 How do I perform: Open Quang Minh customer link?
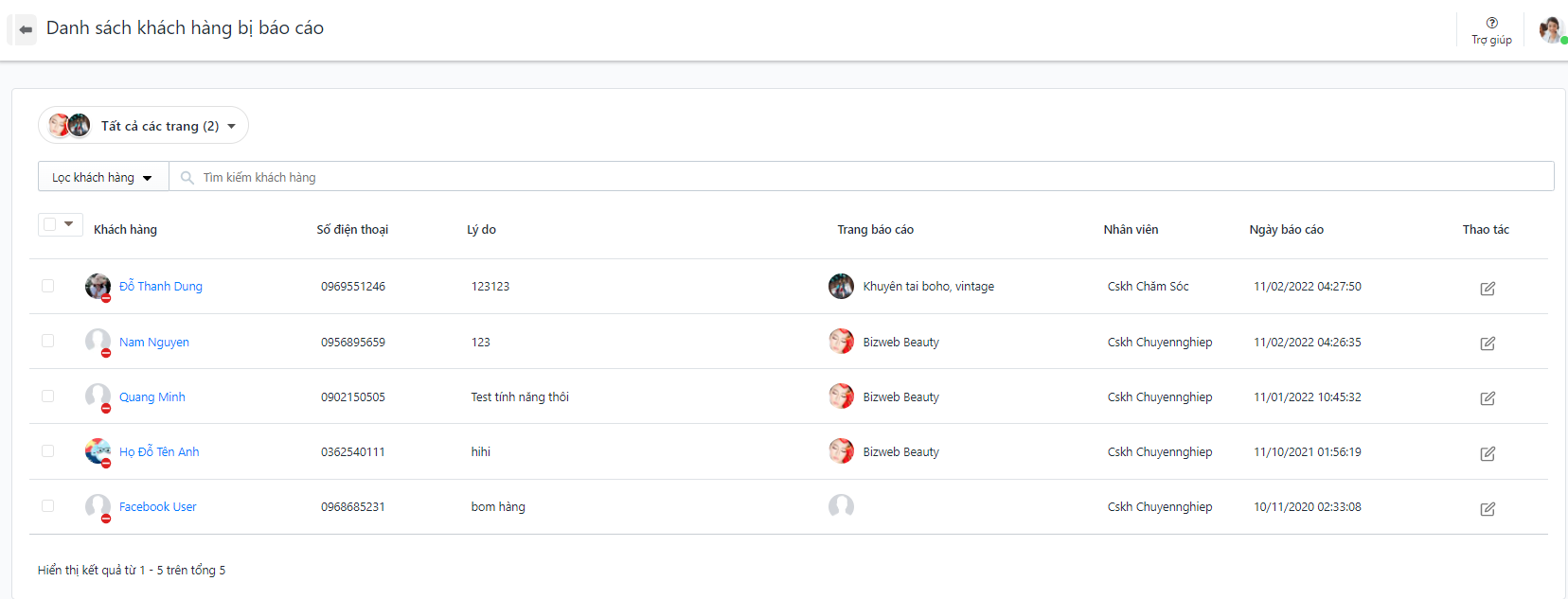(152, 397)
